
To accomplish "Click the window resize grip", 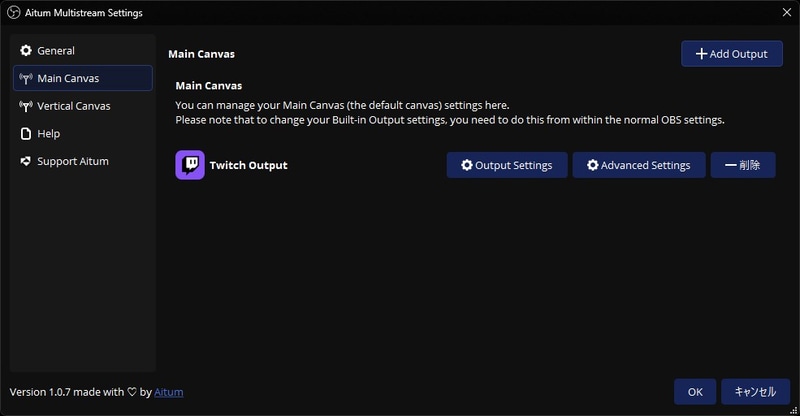I will (793, 410).
